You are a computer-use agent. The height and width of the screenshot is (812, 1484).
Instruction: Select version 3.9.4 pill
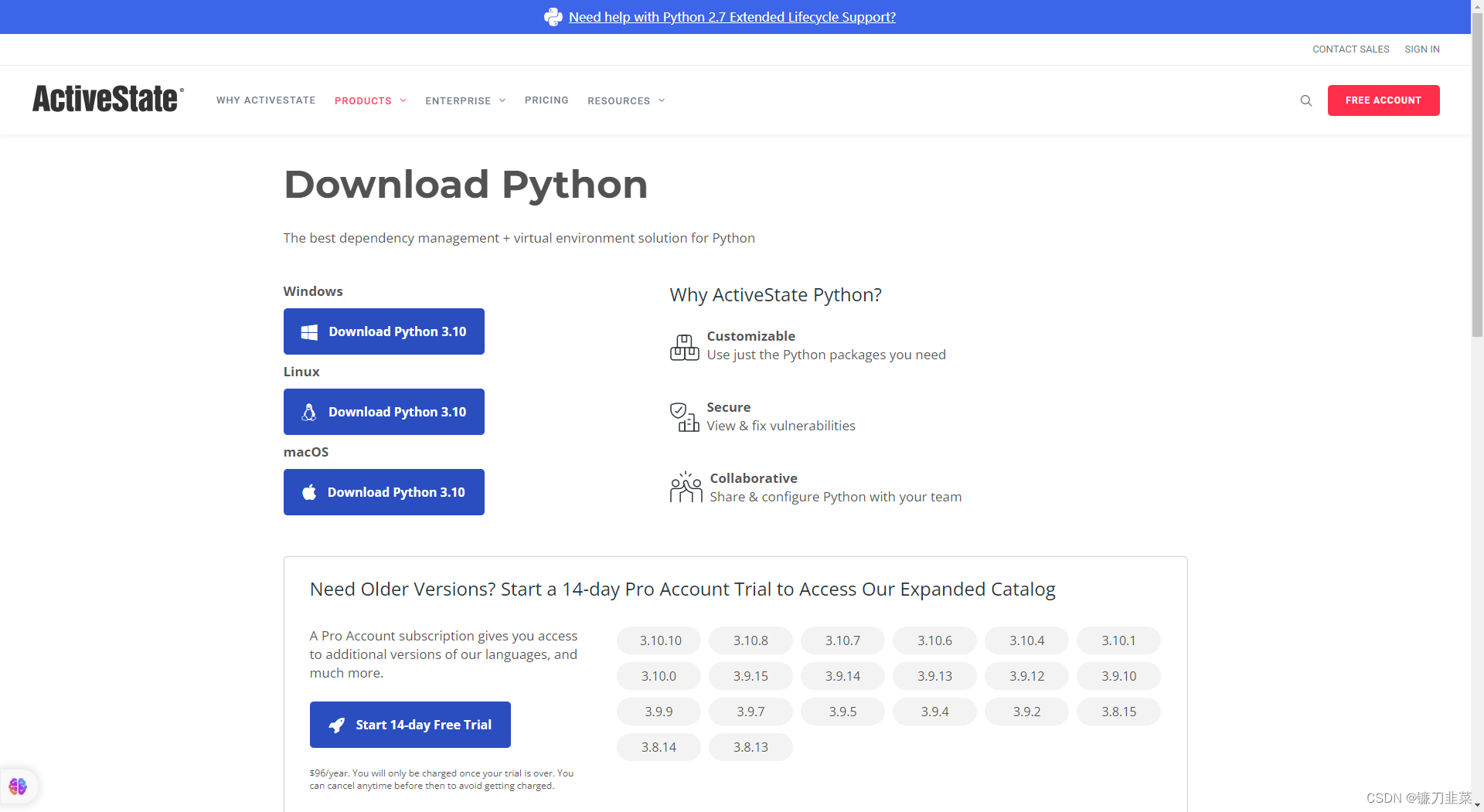click(934, 712)
